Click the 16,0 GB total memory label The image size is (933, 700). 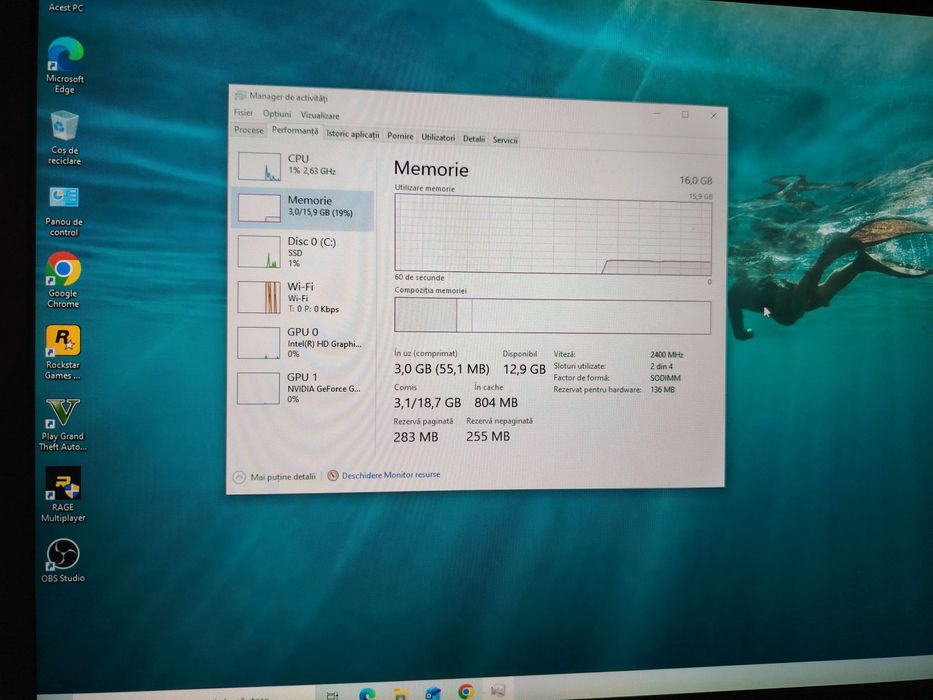tap(696, 180)
